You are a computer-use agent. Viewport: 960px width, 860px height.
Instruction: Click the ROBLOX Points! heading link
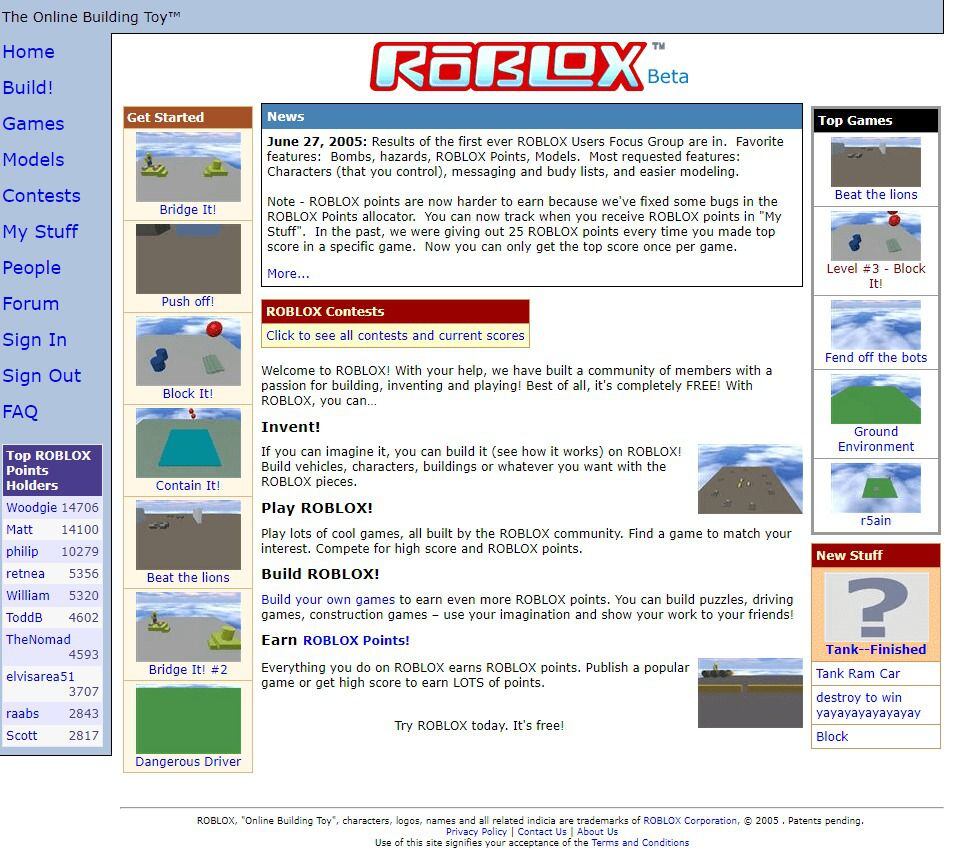click(x=356, y=641)
